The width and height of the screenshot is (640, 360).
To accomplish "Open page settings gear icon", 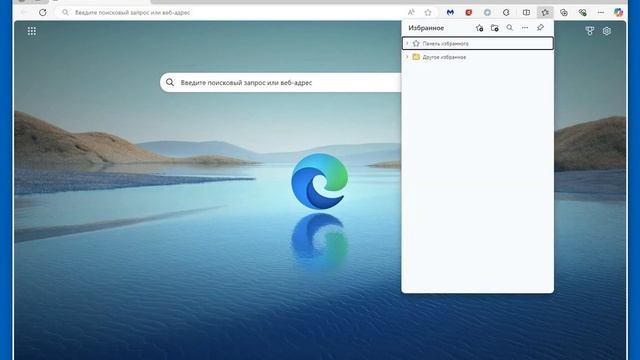I will (607, 31).
